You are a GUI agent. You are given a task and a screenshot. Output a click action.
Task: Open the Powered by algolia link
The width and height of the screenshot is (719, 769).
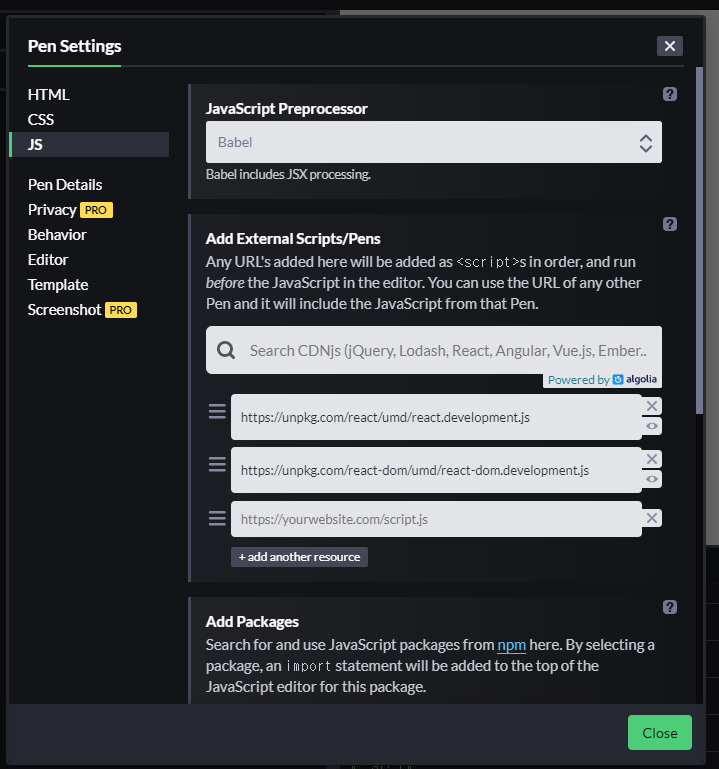[602, 380]
